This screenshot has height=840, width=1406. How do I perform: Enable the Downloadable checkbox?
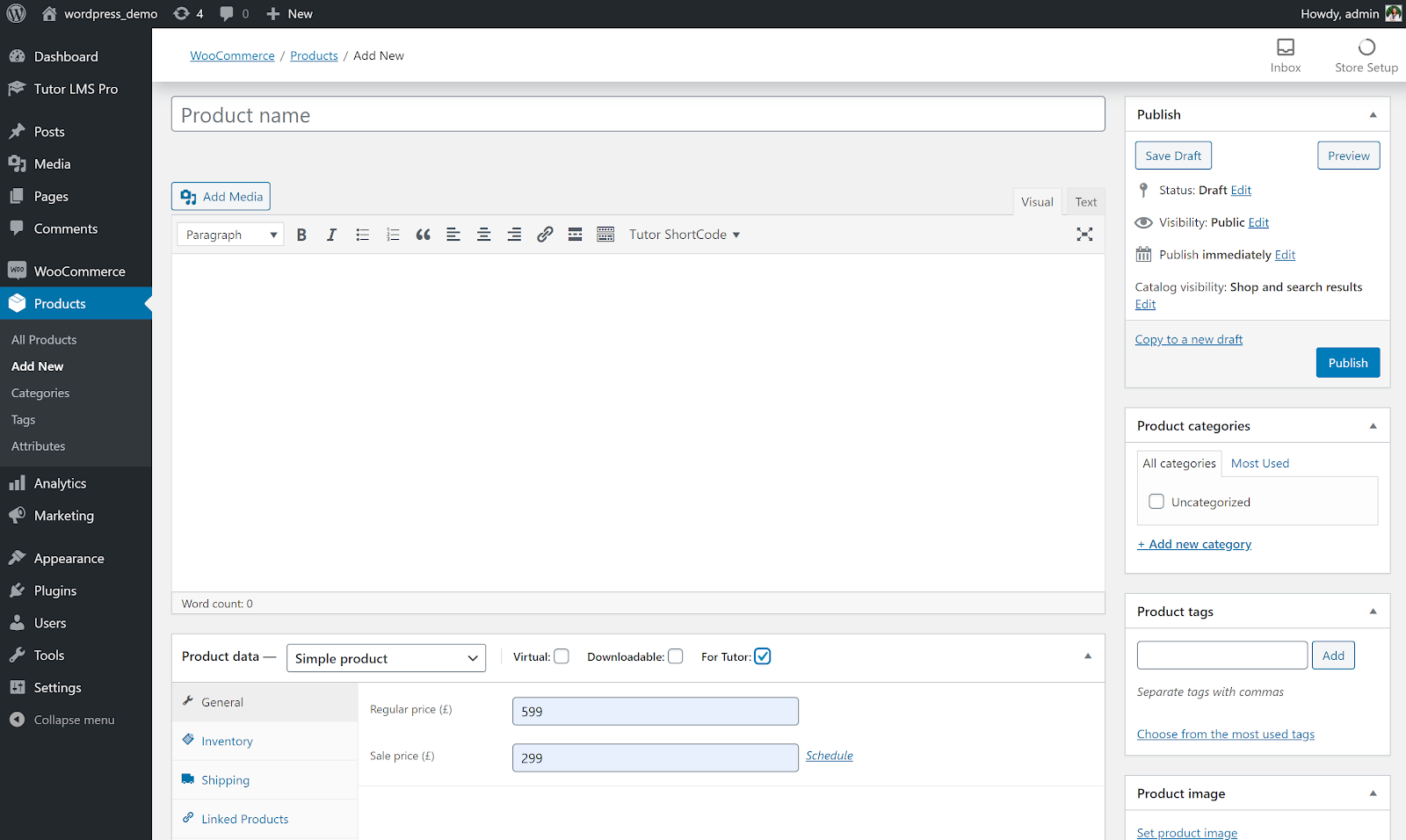tap(676, 656)
